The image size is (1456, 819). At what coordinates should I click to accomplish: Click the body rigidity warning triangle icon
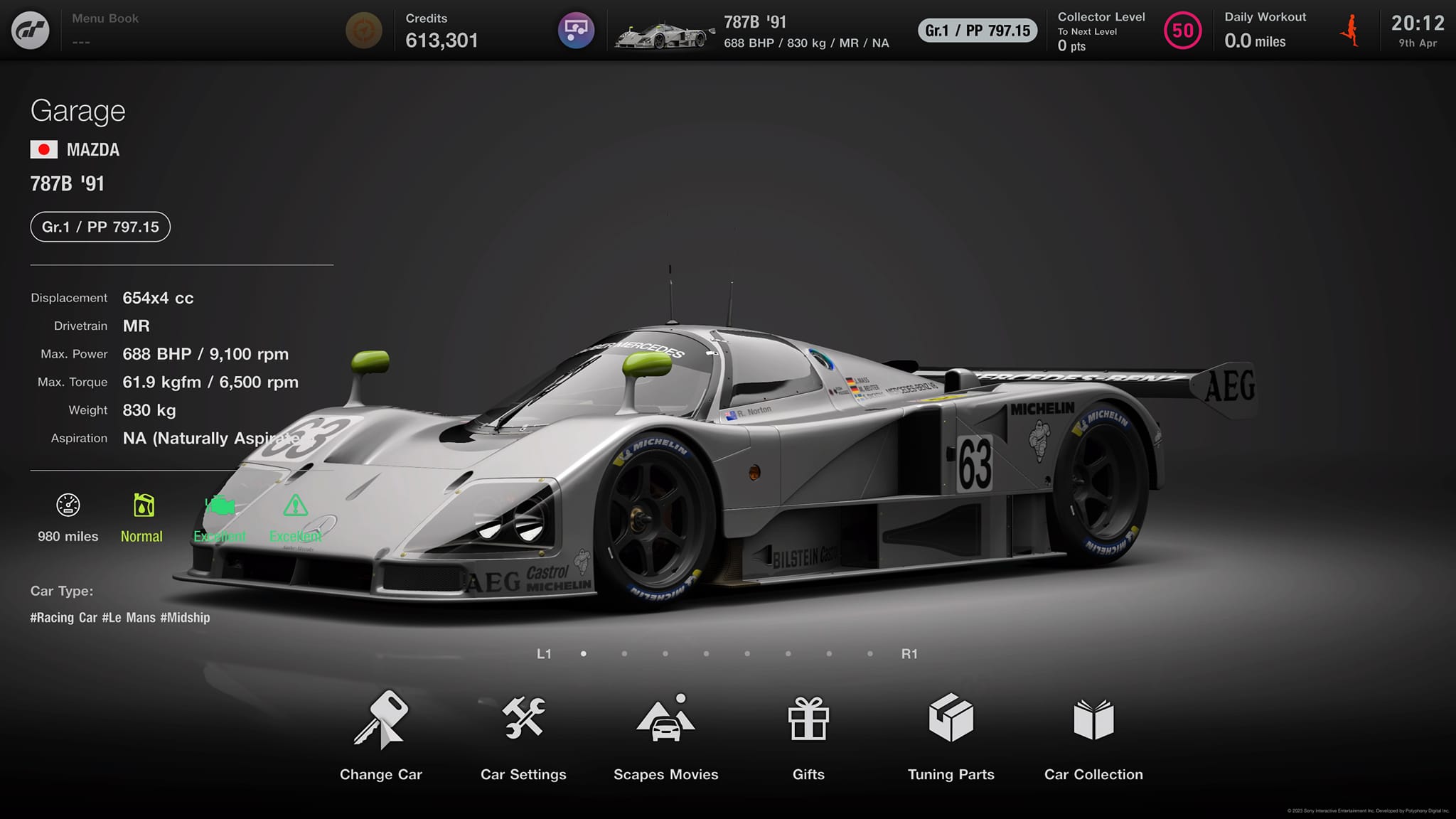[296, 505]
